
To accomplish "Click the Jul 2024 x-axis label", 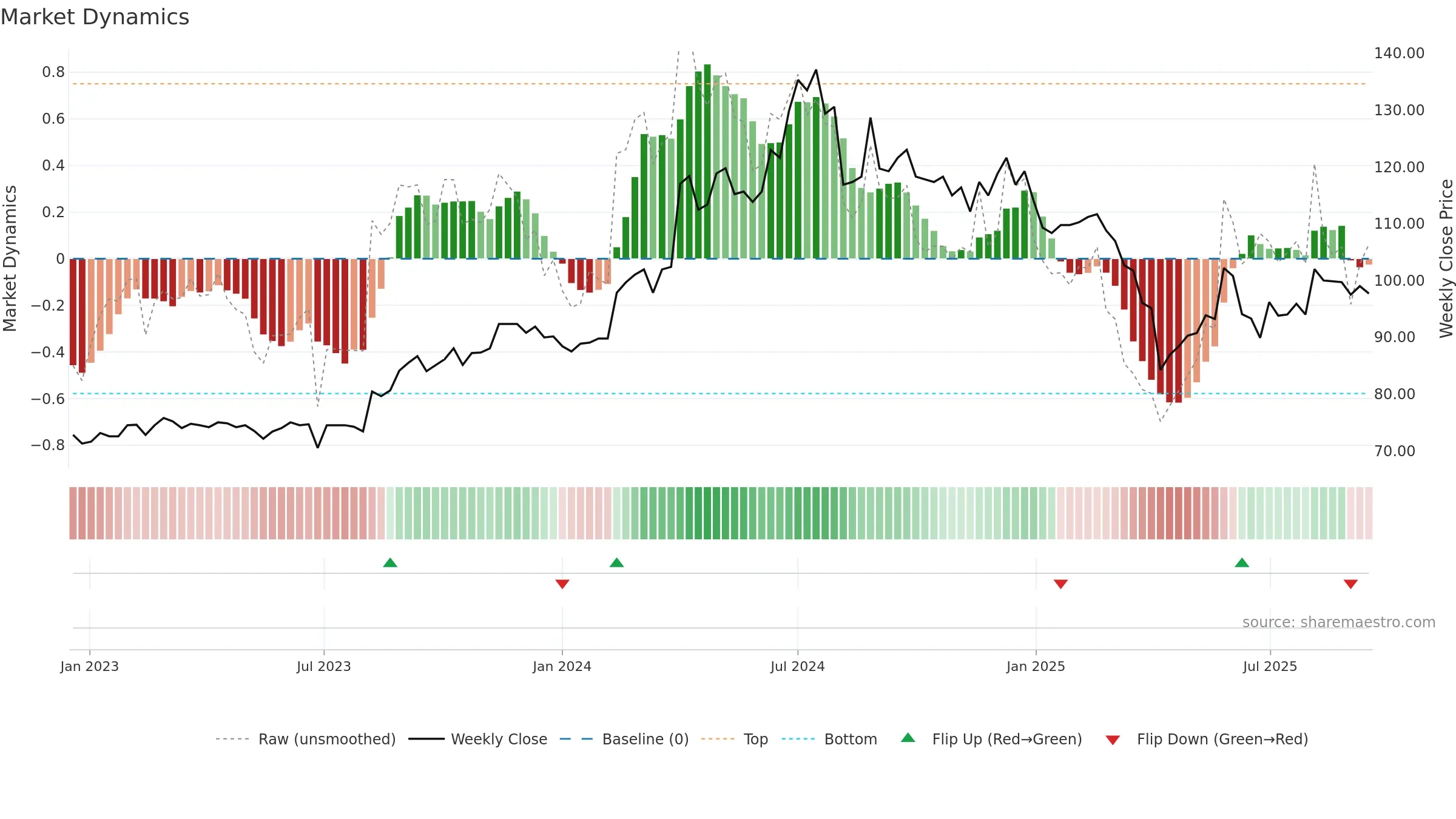I will (798, 666).
